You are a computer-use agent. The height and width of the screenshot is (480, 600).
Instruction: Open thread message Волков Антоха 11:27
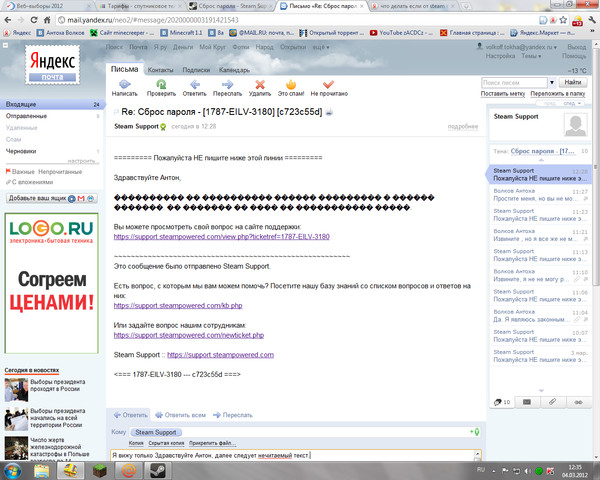(x=540, y=195)
